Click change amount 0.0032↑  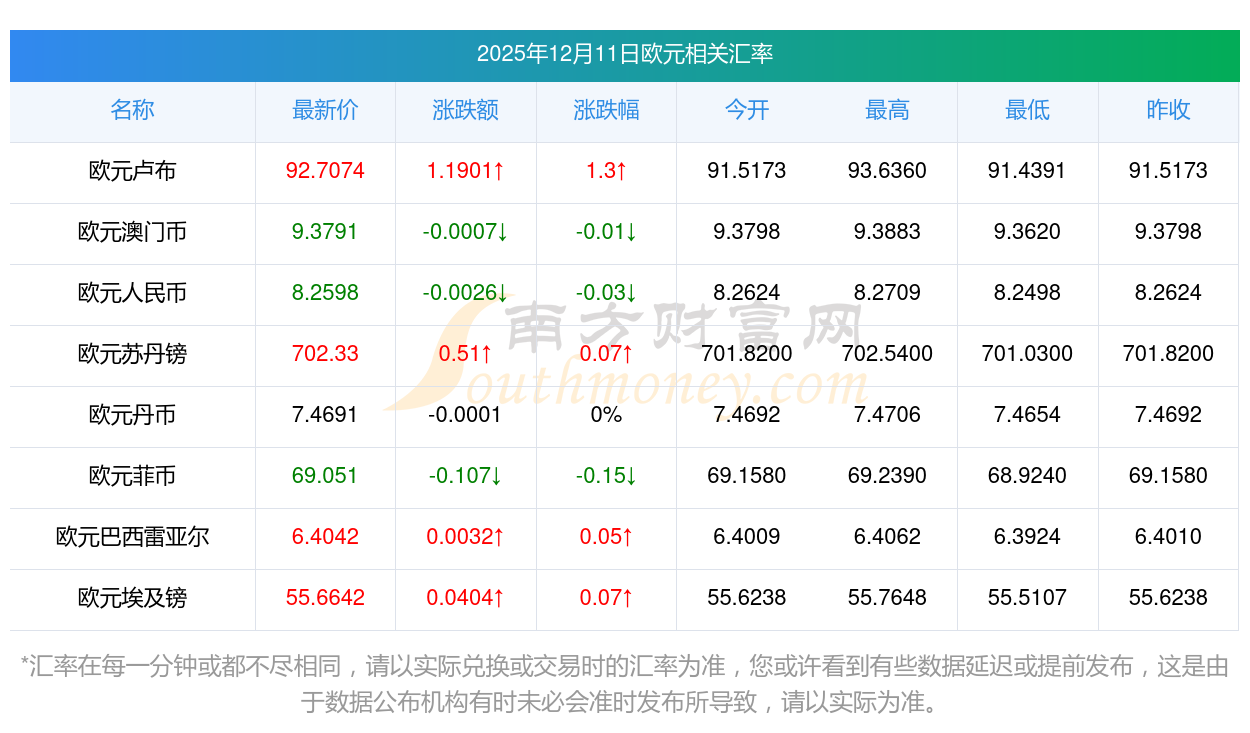(x=466, y=537)
